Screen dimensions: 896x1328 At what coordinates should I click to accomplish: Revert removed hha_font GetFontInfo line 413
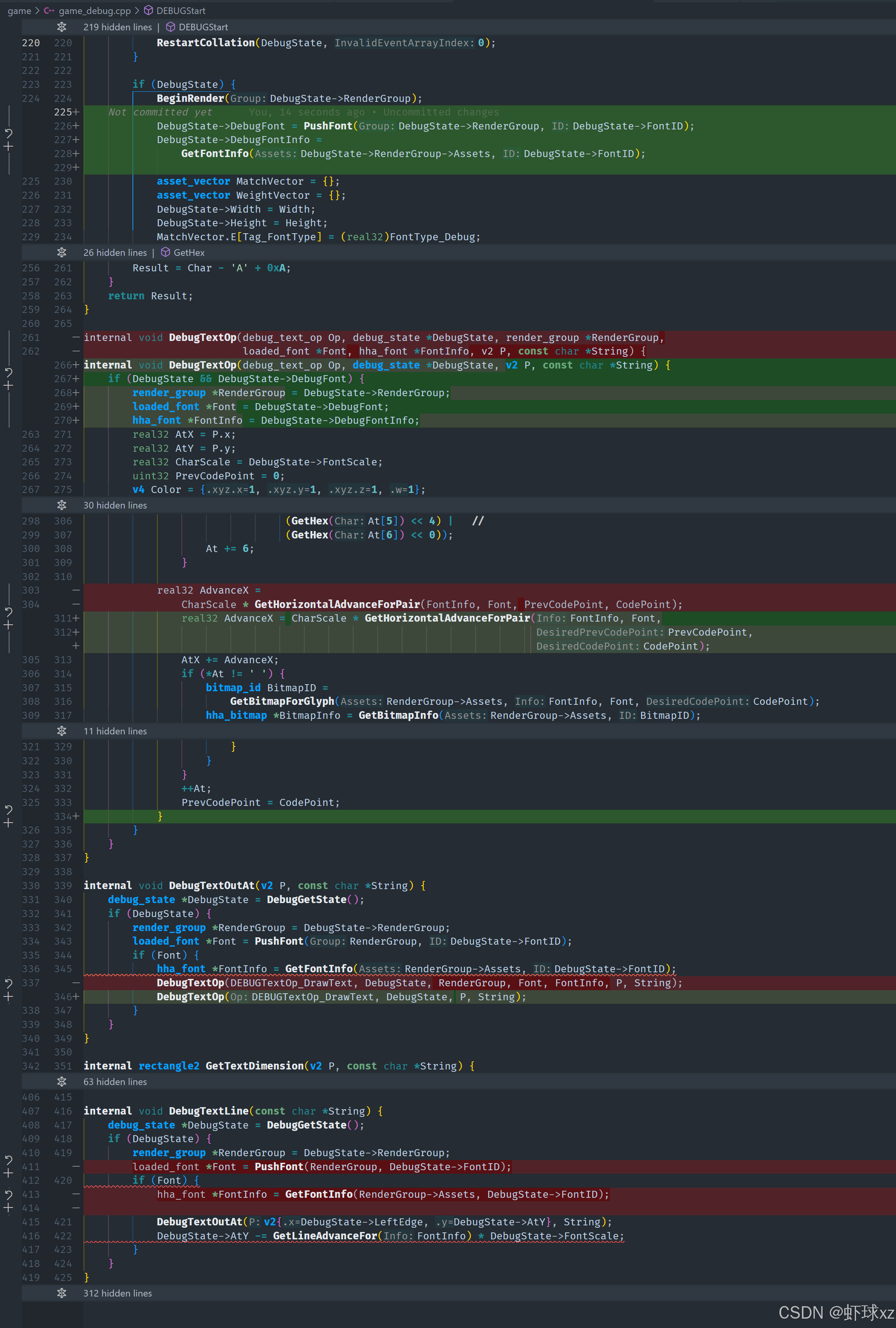(x=9, y=1194)
